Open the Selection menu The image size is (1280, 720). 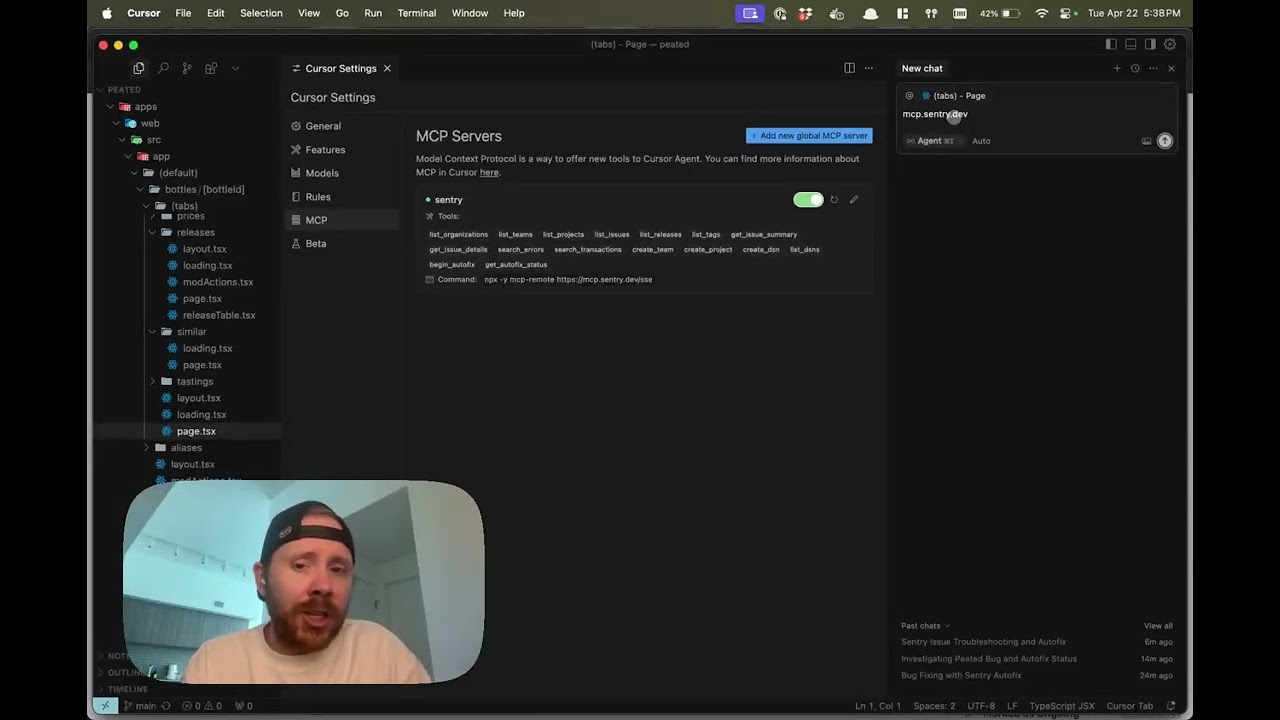pyautogui.click(x=261, y=13)
